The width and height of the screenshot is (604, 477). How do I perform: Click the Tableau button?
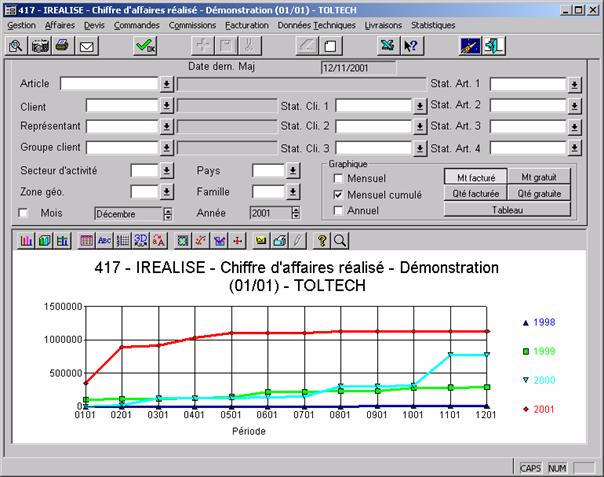coord(507,210)
